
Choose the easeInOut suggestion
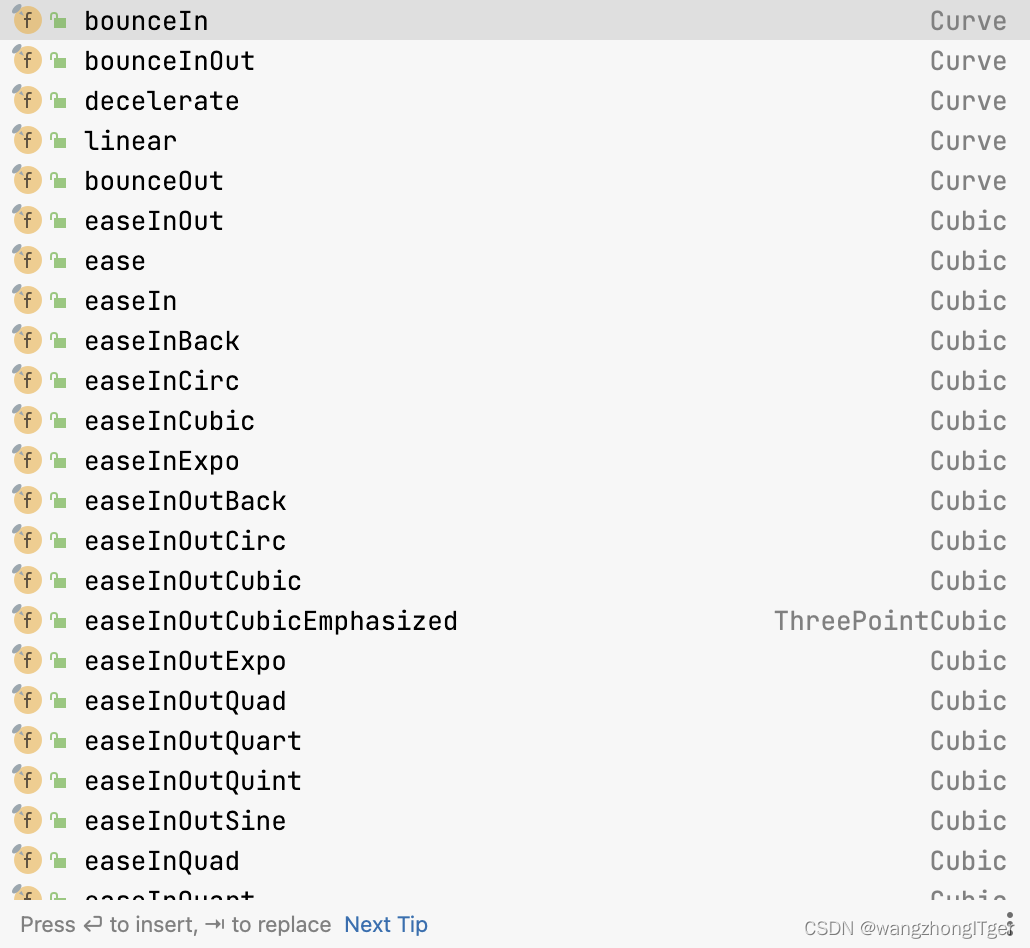[x=515, y=220]
